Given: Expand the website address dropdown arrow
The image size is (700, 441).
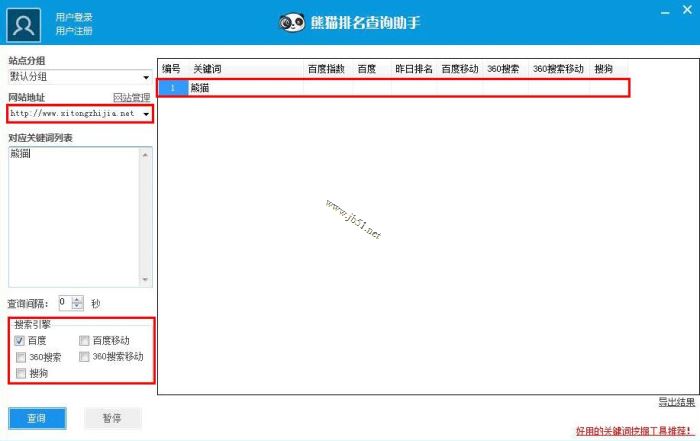Looking at the screenshot, I should [146, 114].
